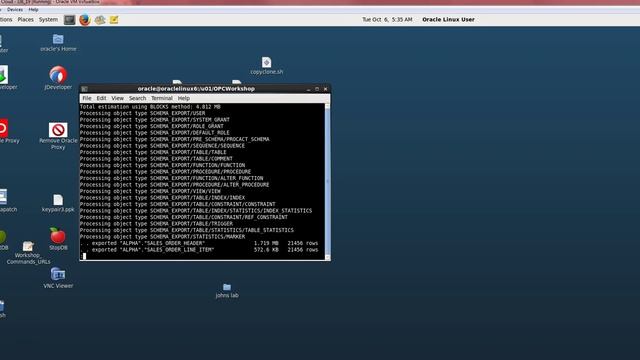Image resolution: width=640 pixels, height=360 pixels.
Task: Open the VirtualBox Help menu
Action: tap(33, 9)
